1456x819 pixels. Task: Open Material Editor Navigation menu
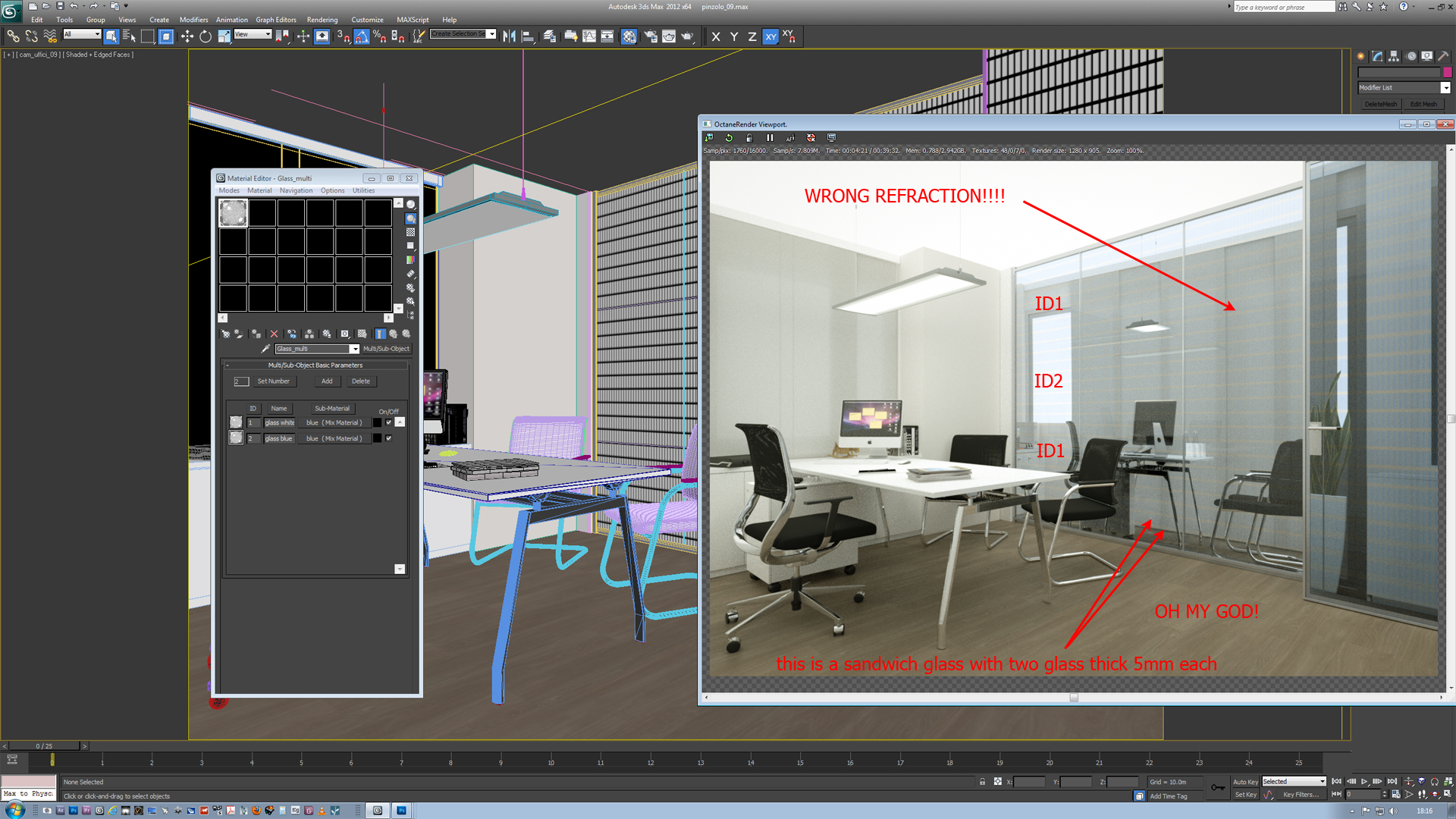pyautogui.click(x=295, y=191)
